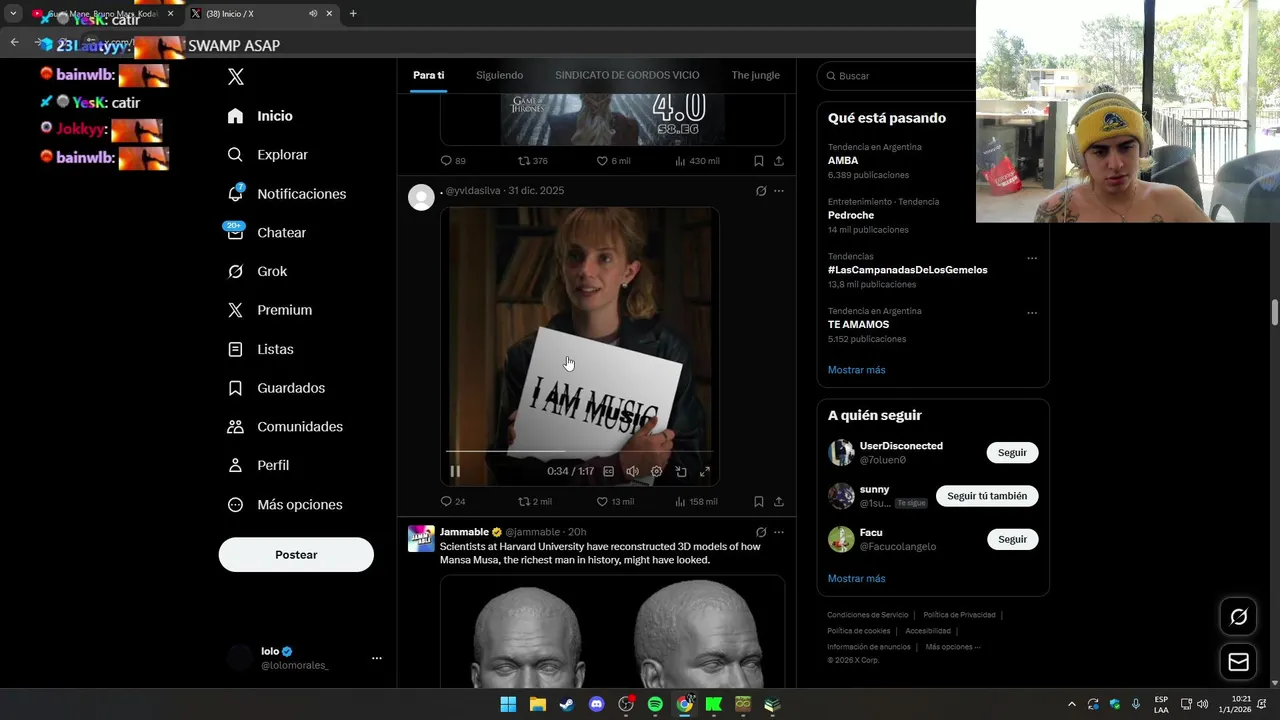Toggle captions on the video player

tap(608, 471)
